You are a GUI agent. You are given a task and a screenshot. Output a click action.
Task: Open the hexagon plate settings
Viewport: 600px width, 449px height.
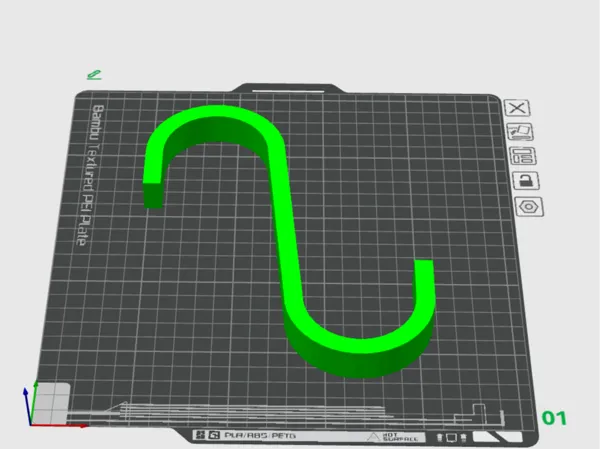point(529,207)
